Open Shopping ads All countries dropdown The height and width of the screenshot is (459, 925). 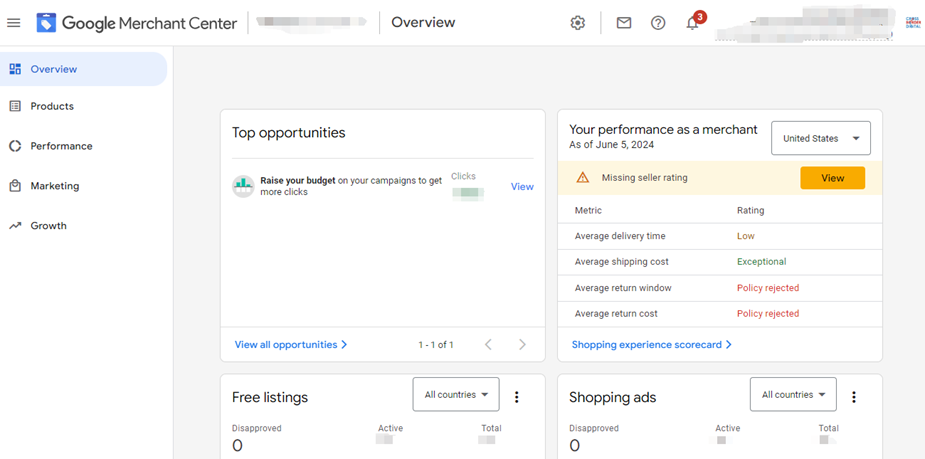793,395
